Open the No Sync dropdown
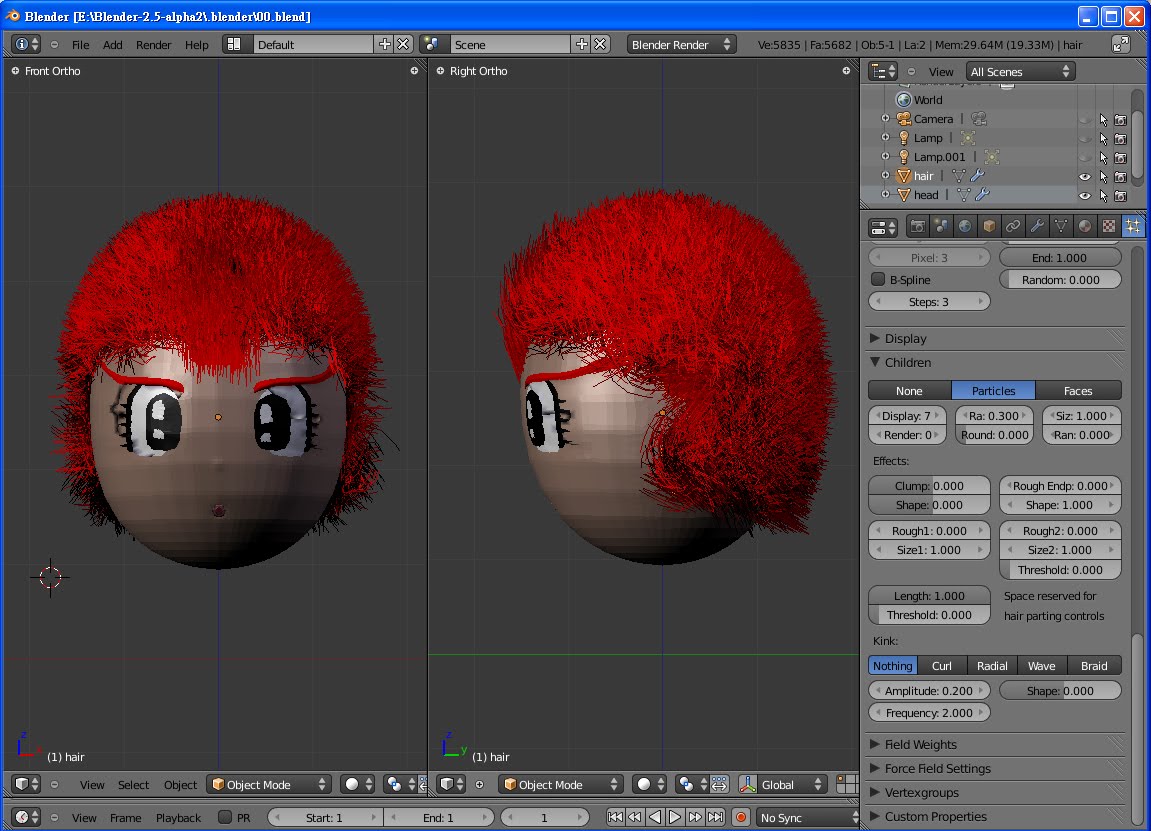Viewport: 1151px width, 831px height. 807,817
